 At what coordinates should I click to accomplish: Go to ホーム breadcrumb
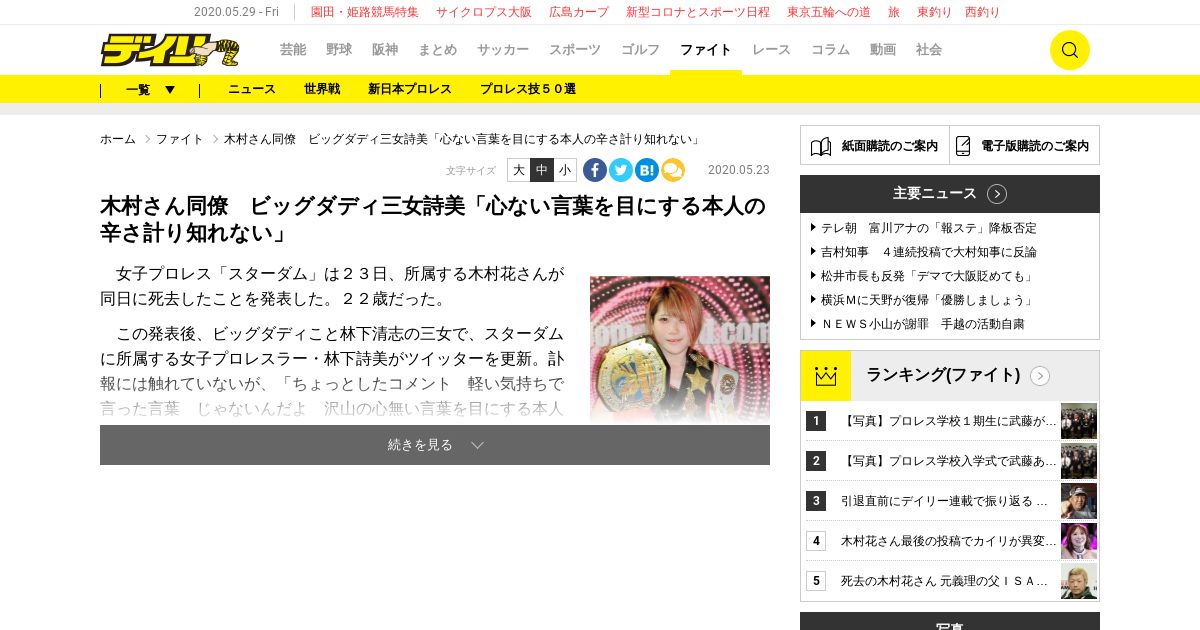(118, 139)
